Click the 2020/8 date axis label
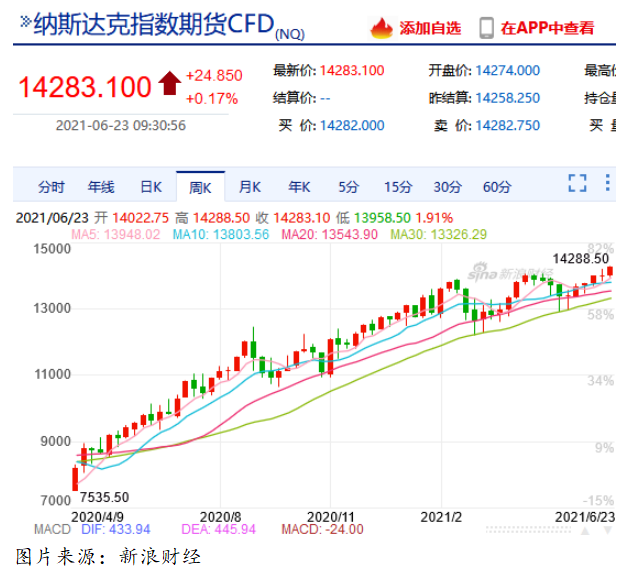This screenshot has height=571, width=643. 220,517
